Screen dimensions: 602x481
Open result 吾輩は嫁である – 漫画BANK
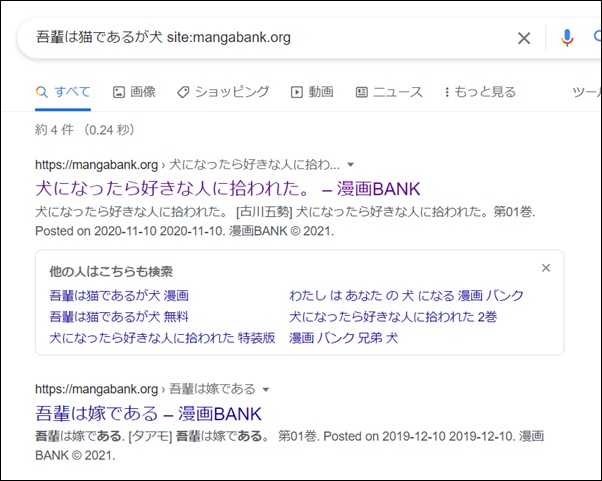tap(148, 413)
